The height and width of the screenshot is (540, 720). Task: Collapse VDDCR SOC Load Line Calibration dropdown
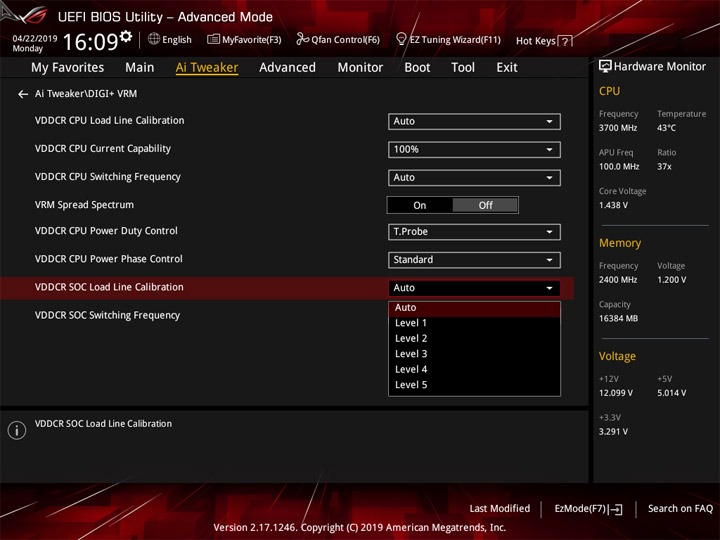[x=474, y=288]
